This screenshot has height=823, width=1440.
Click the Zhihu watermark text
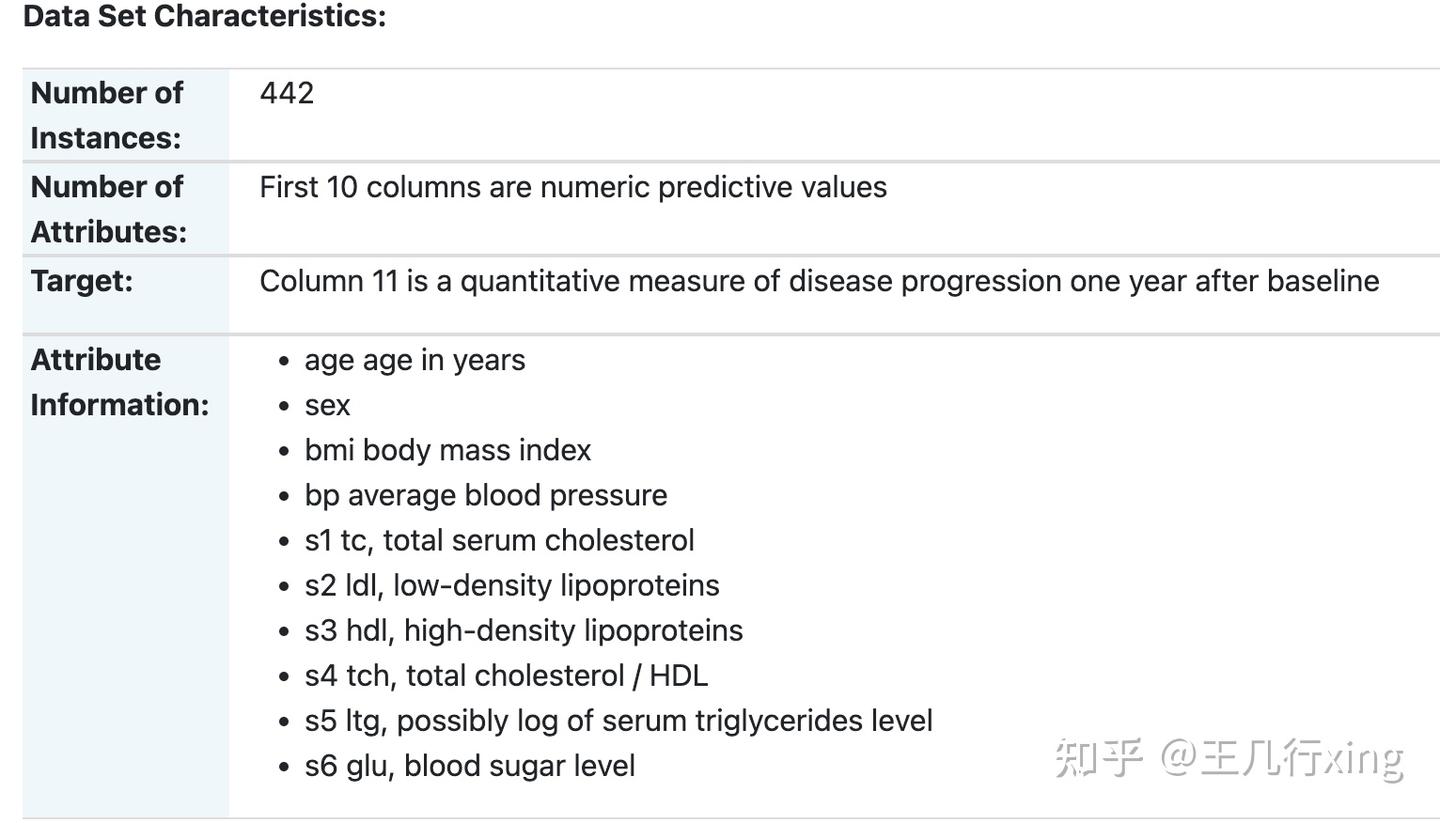pyautogui.click(x=1229, y=757)
